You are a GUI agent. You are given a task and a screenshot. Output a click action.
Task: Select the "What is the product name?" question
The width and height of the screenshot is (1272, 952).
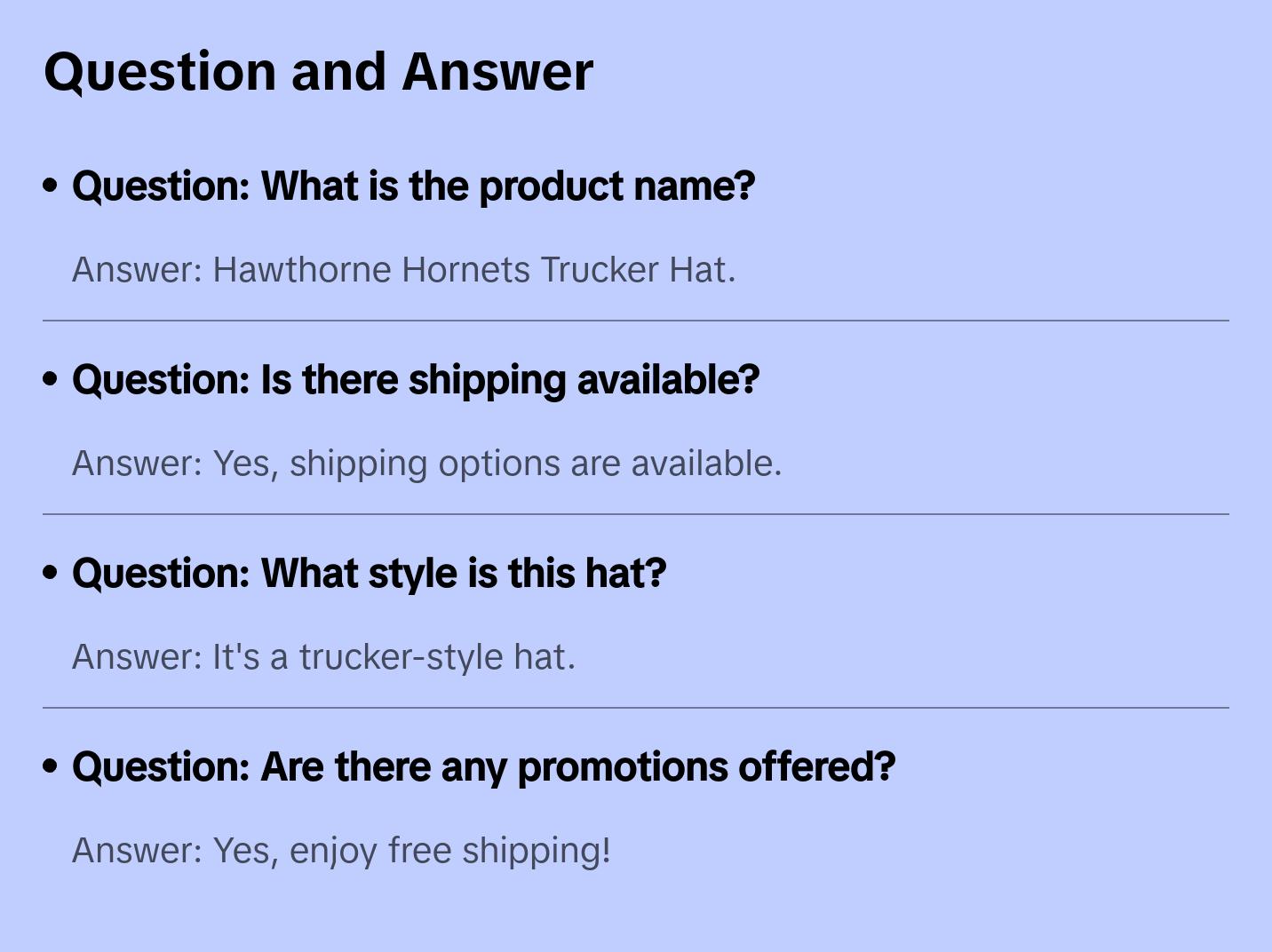[x=413, y=186]
